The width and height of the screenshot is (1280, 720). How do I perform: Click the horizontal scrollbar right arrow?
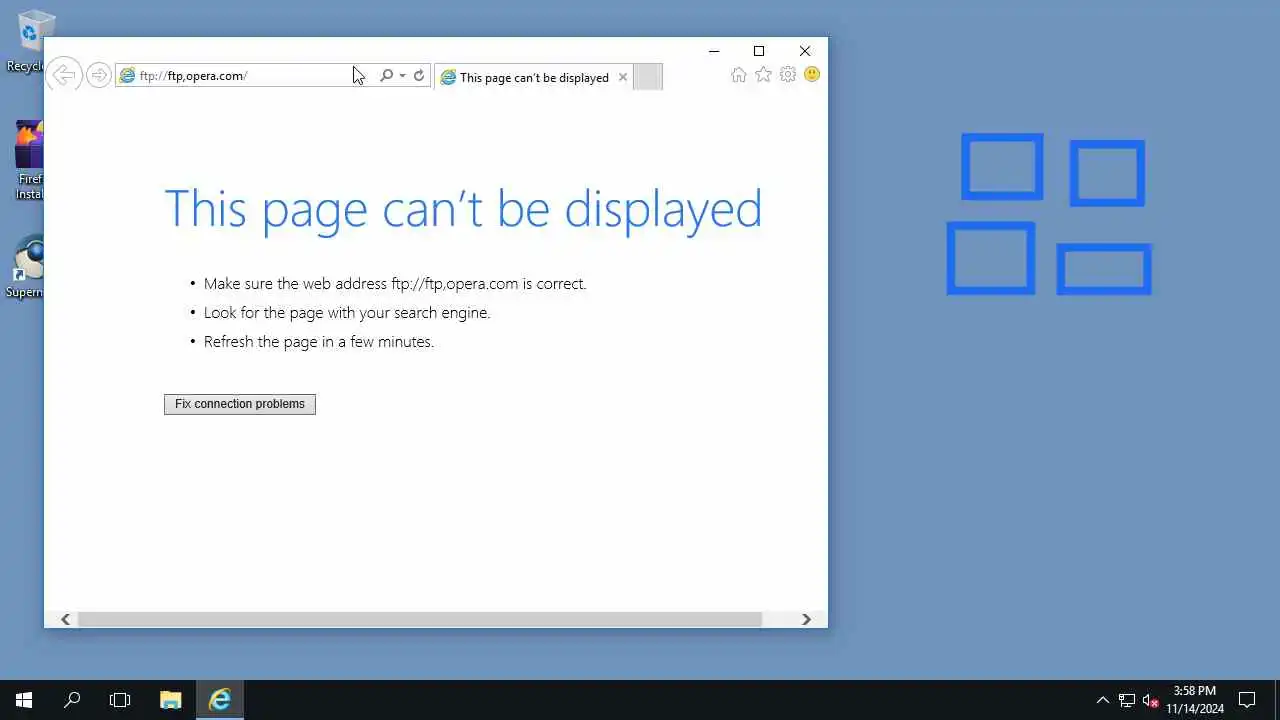tap(806, 619)
